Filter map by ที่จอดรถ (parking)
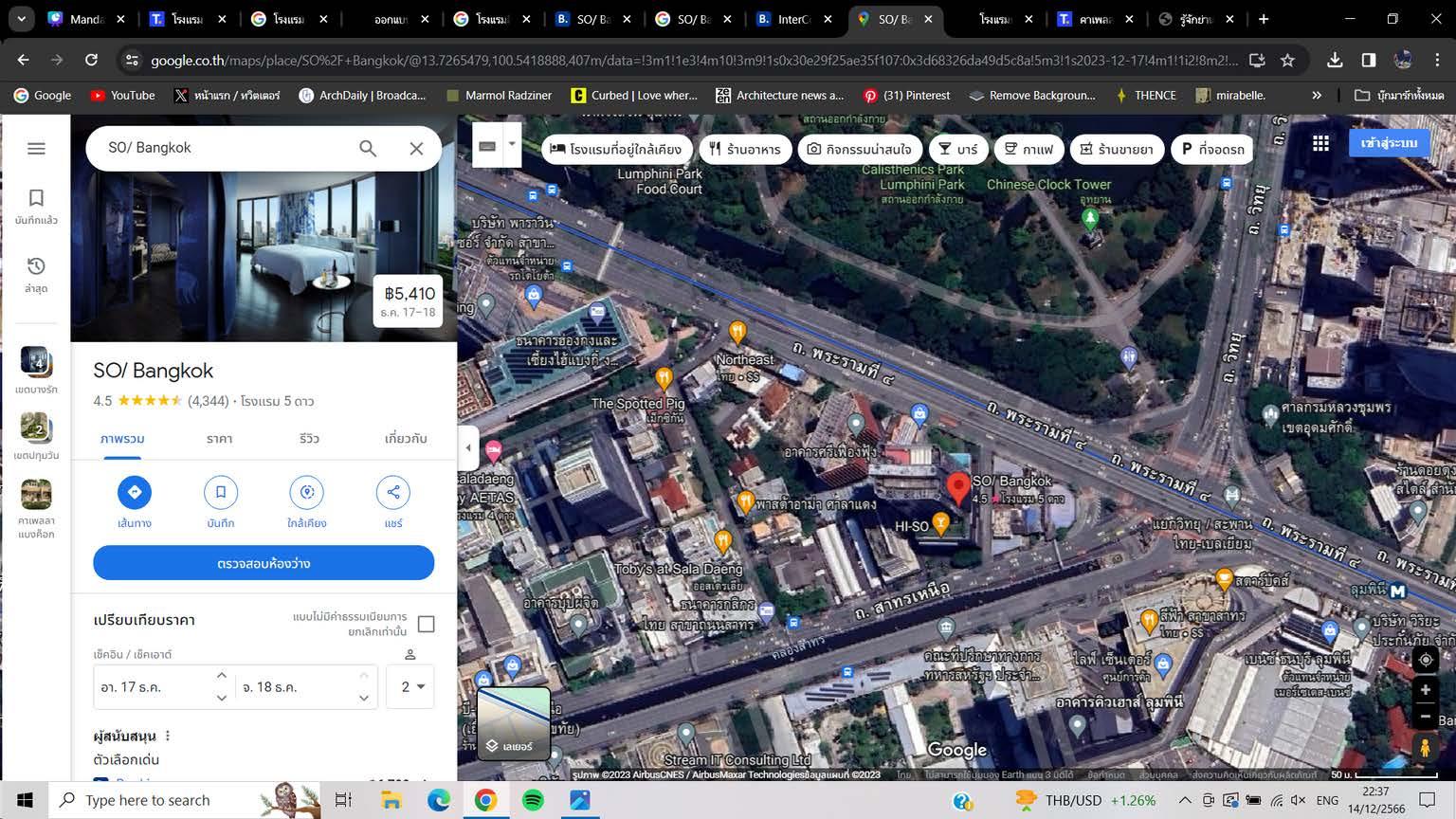The width and height of the screenshot is (1456, 819). click(x=1212, y=149)
